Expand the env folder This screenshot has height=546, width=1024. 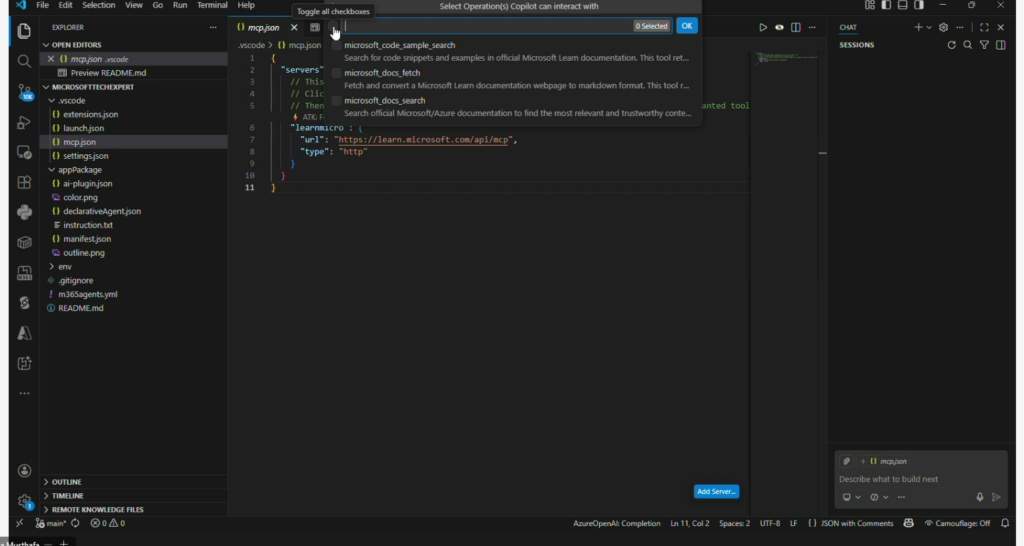tap(64, 267)
